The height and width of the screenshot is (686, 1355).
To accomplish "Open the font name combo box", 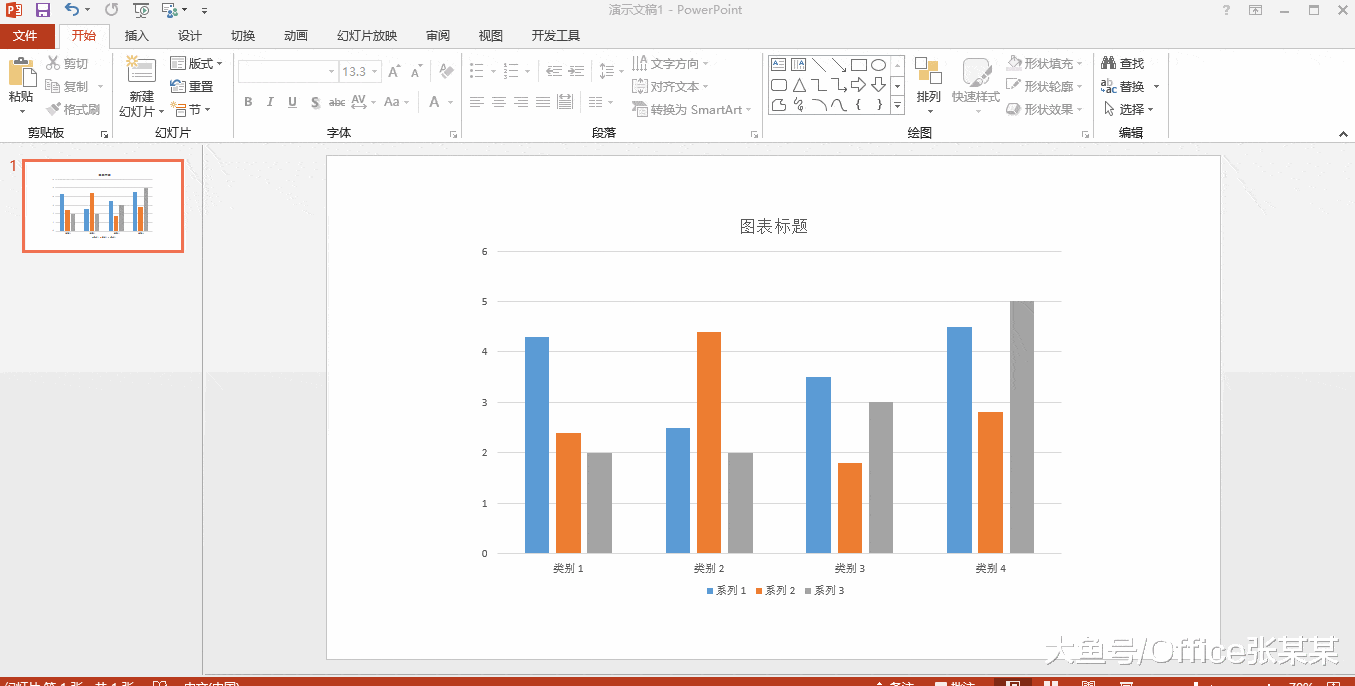I will [x=288, y=72].
